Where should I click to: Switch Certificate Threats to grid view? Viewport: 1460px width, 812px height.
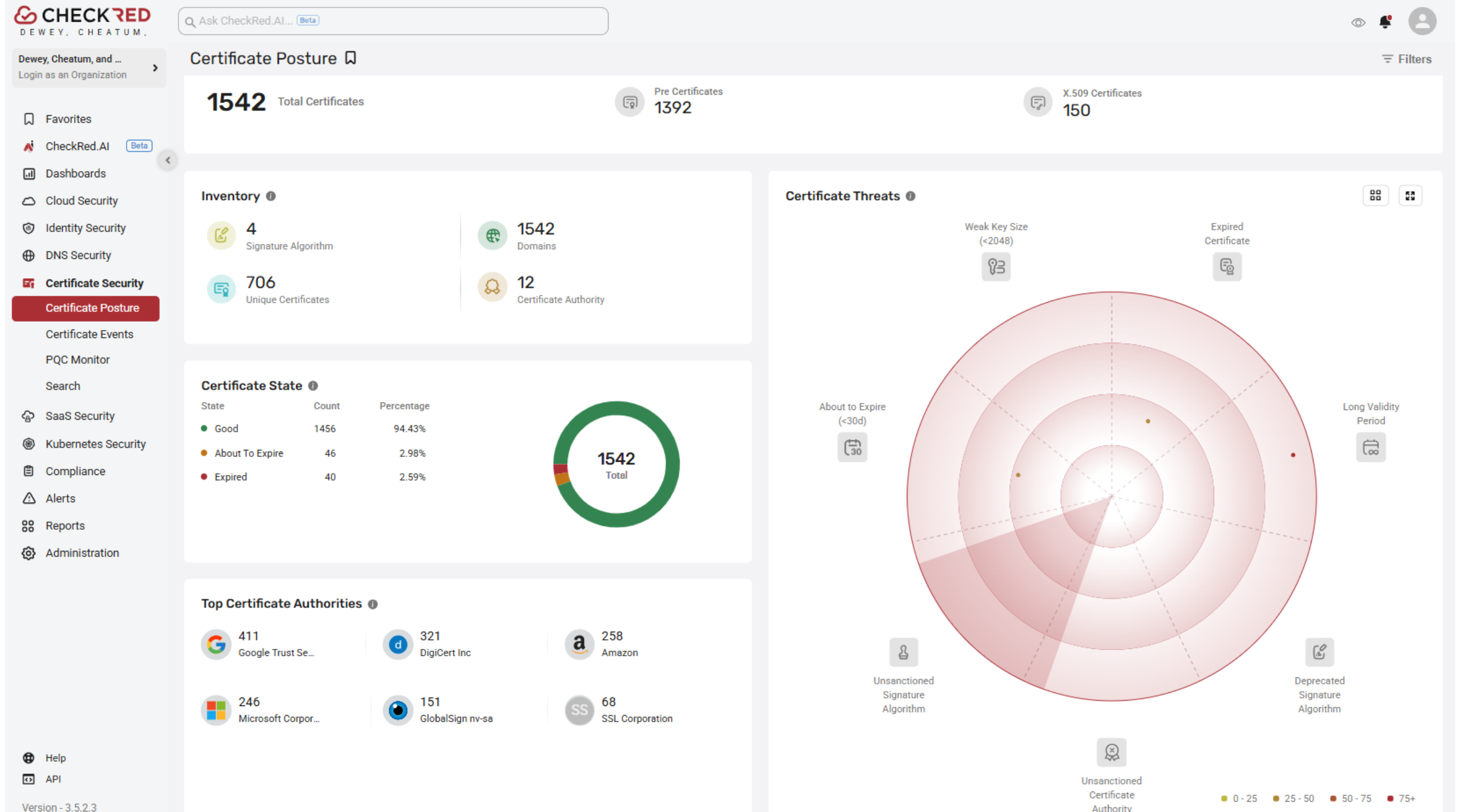1375,196
